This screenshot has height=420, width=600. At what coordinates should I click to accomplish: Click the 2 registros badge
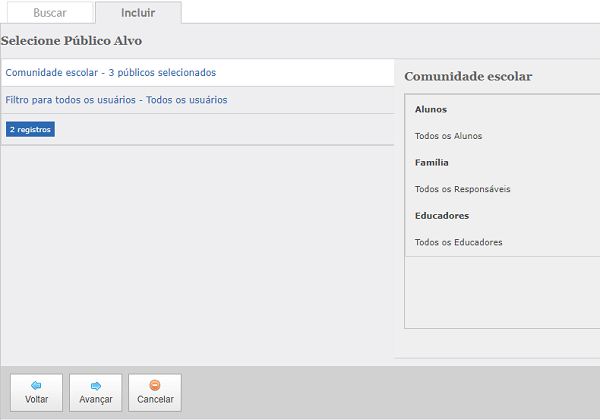point(30,129)
